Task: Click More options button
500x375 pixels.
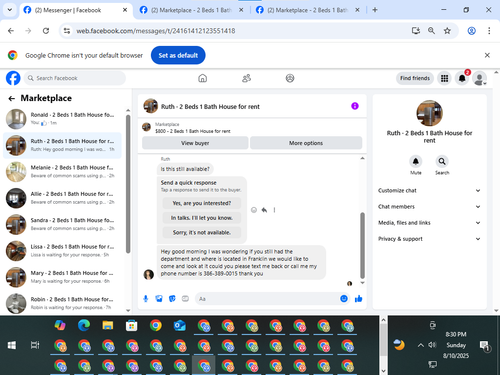Action: coord(306,143)
